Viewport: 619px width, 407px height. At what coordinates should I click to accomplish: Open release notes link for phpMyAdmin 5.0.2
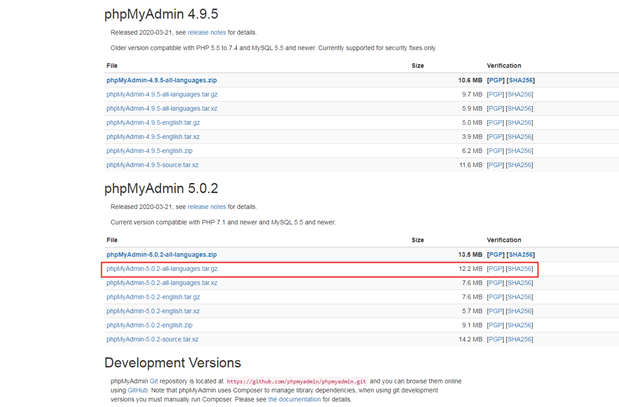tap(206, 207)
